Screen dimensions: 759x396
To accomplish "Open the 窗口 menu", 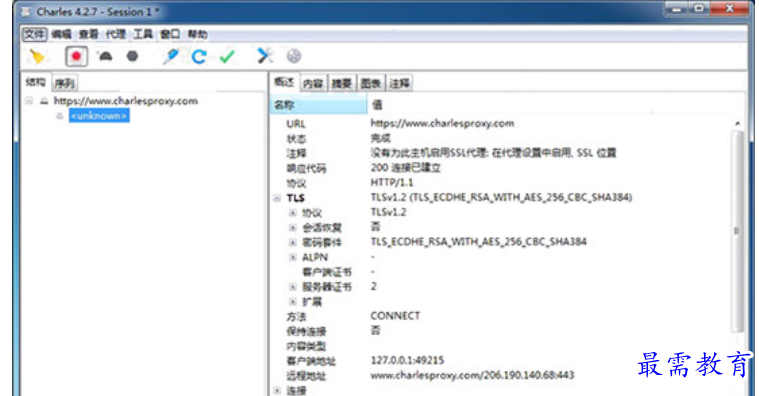I will pyautogui.click(x=170, y=34).
